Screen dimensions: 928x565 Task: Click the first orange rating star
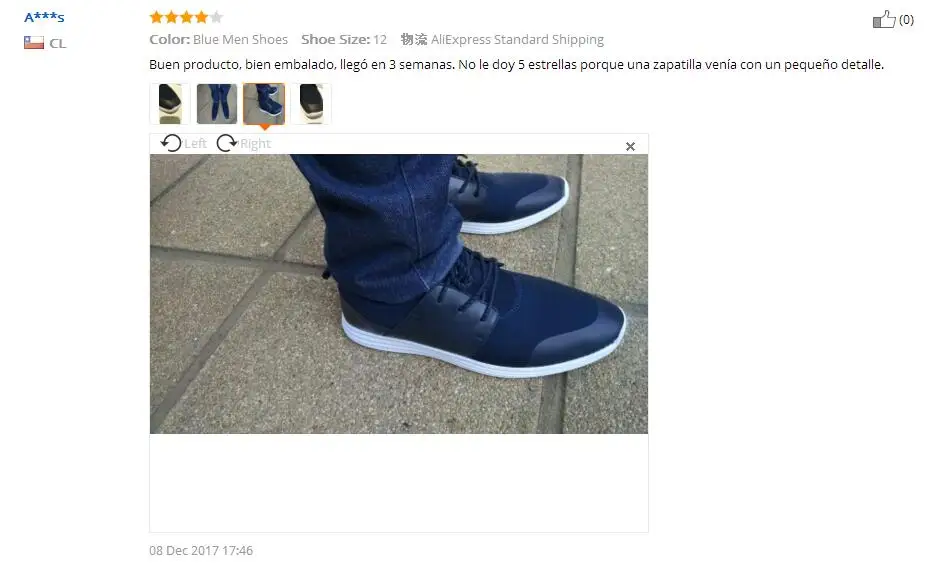click(x=156, y=17)
